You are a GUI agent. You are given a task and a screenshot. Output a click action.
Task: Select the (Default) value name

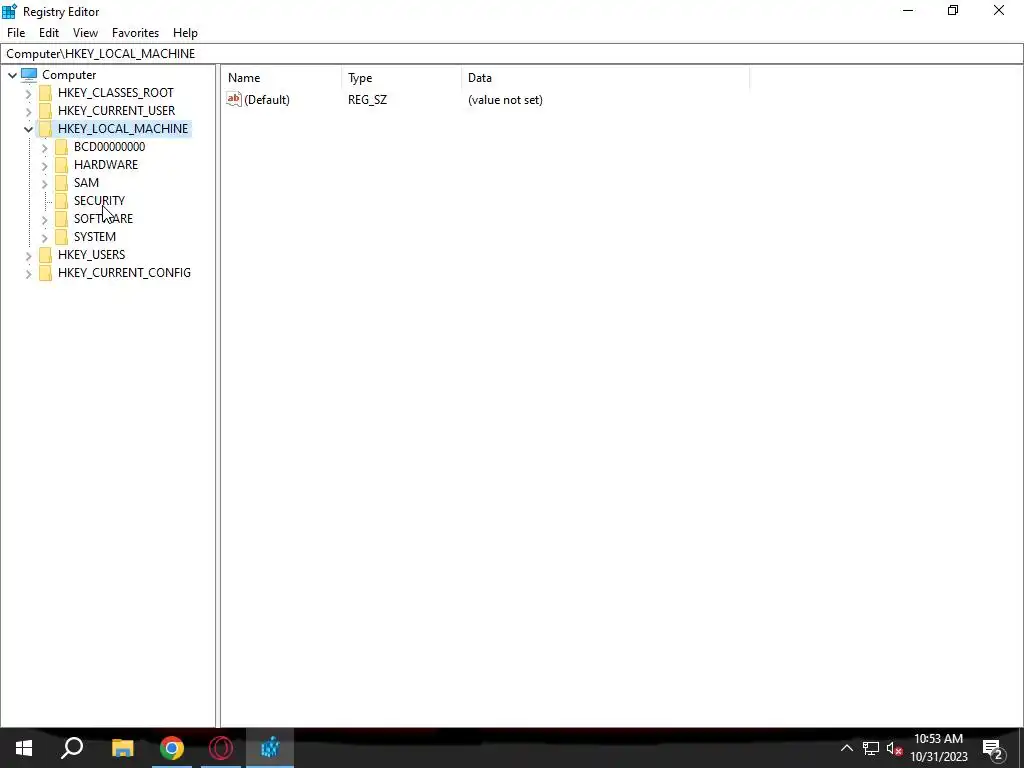click(266, 99)
